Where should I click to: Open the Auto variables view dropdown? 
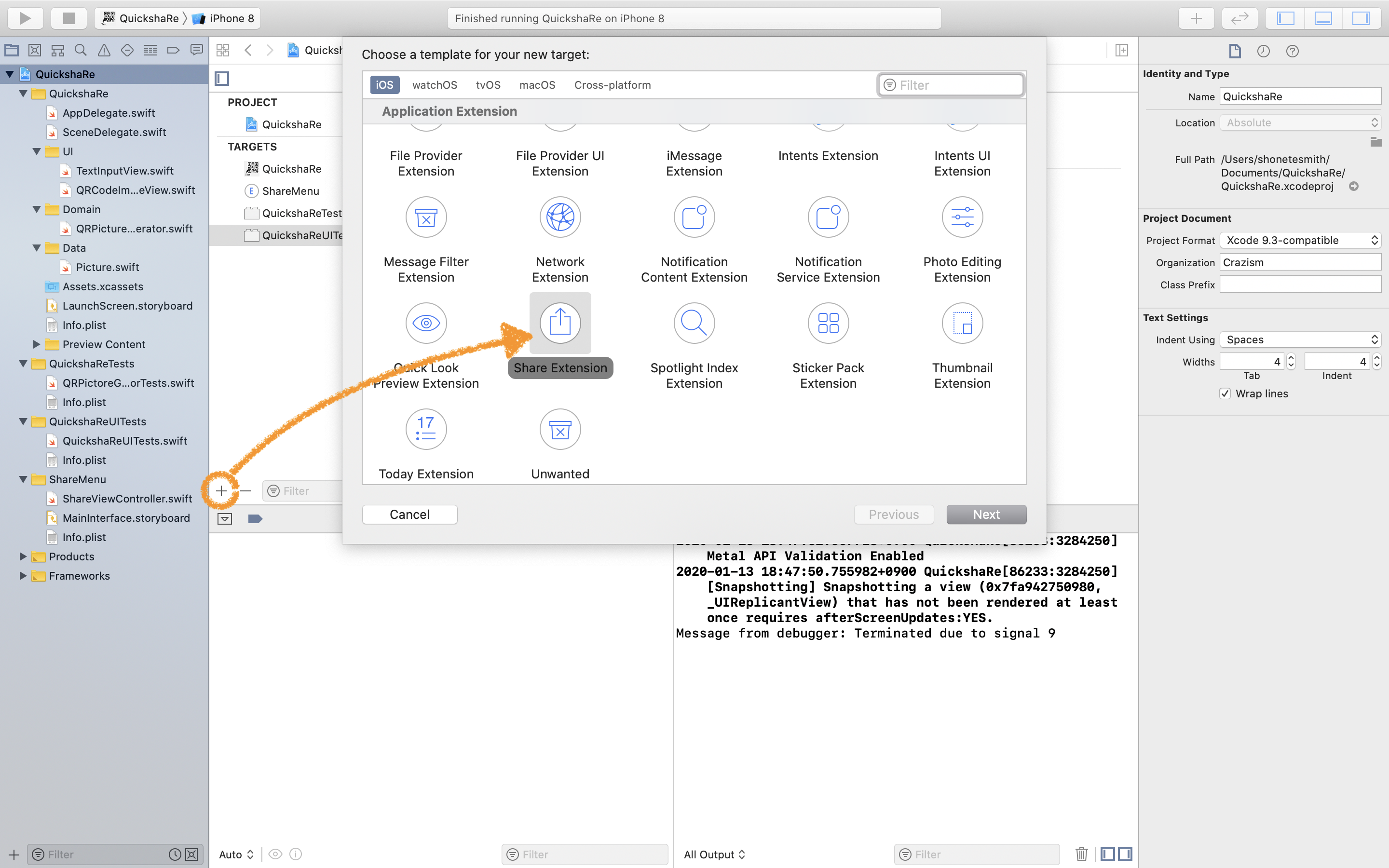(236, 854)
